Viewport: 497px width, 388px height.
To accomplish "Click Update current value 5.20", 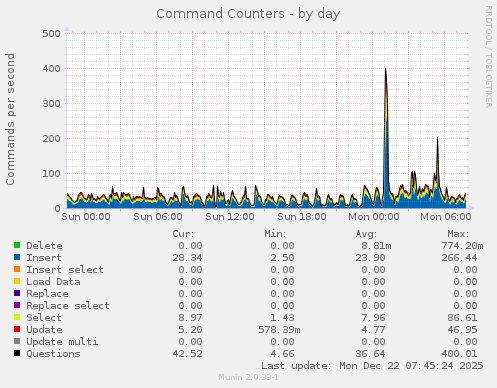I will click(190, 330).
